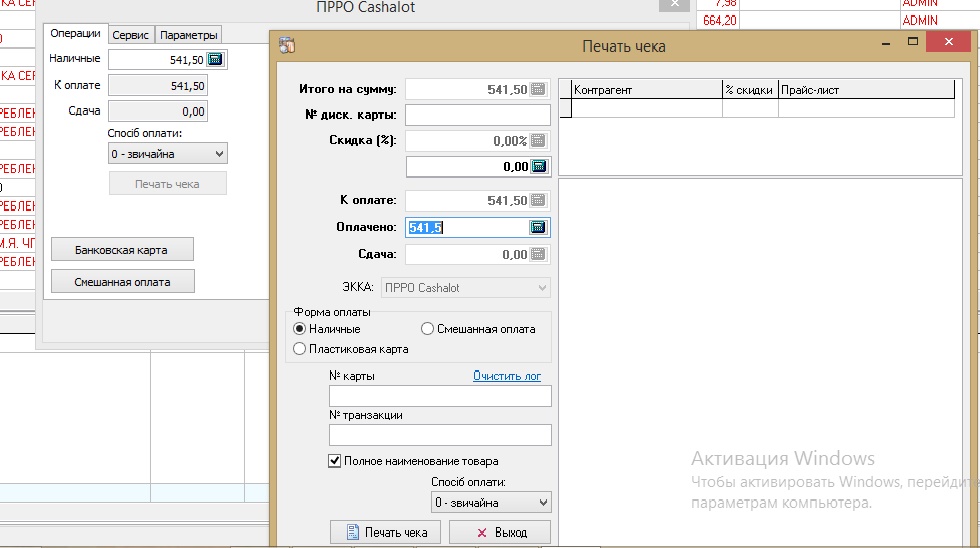The width and height of the screenshot is (980, 548).
Task: Select the Наличные payment radio button
Action: click(x=299, y=329)
